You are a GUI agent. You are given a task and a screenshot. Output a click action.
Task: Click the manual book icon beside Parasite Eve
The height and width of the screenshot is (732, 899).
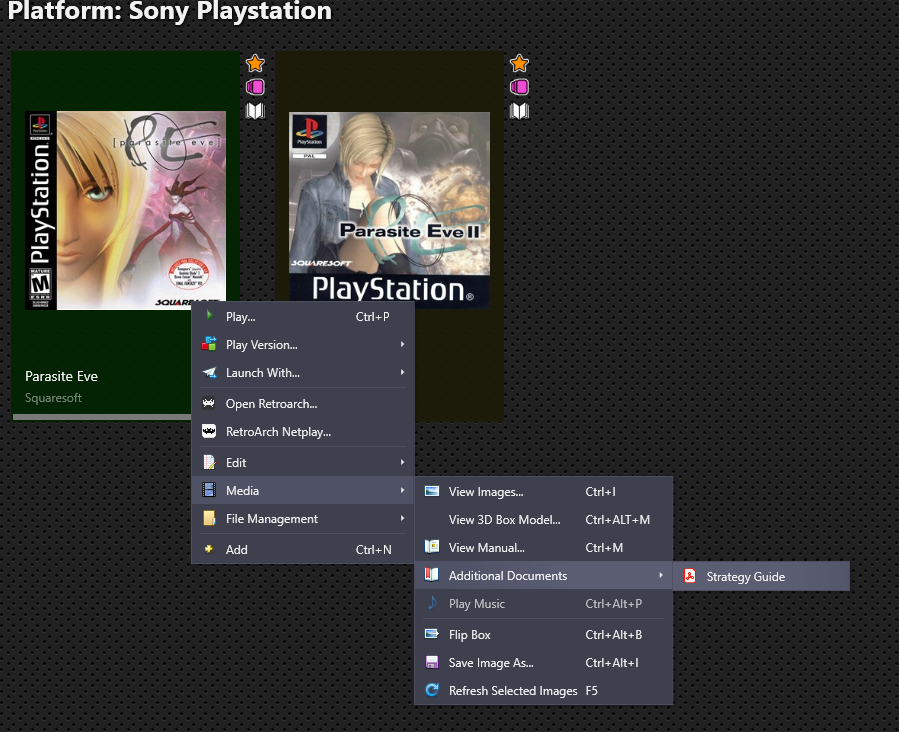[x=255, y=111]
